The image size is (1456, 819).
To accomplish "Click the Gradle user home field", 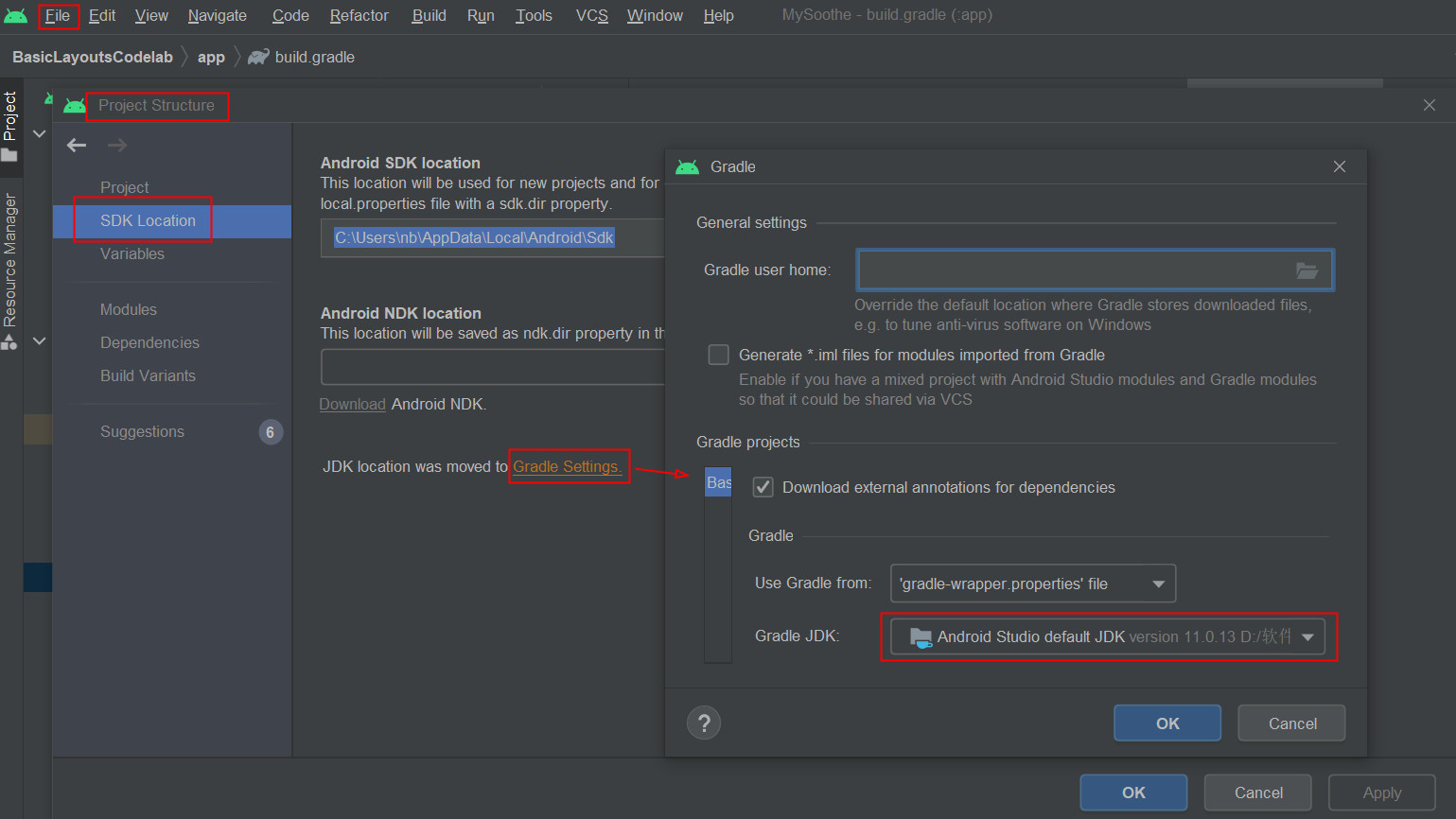I will coord(1096,270).
